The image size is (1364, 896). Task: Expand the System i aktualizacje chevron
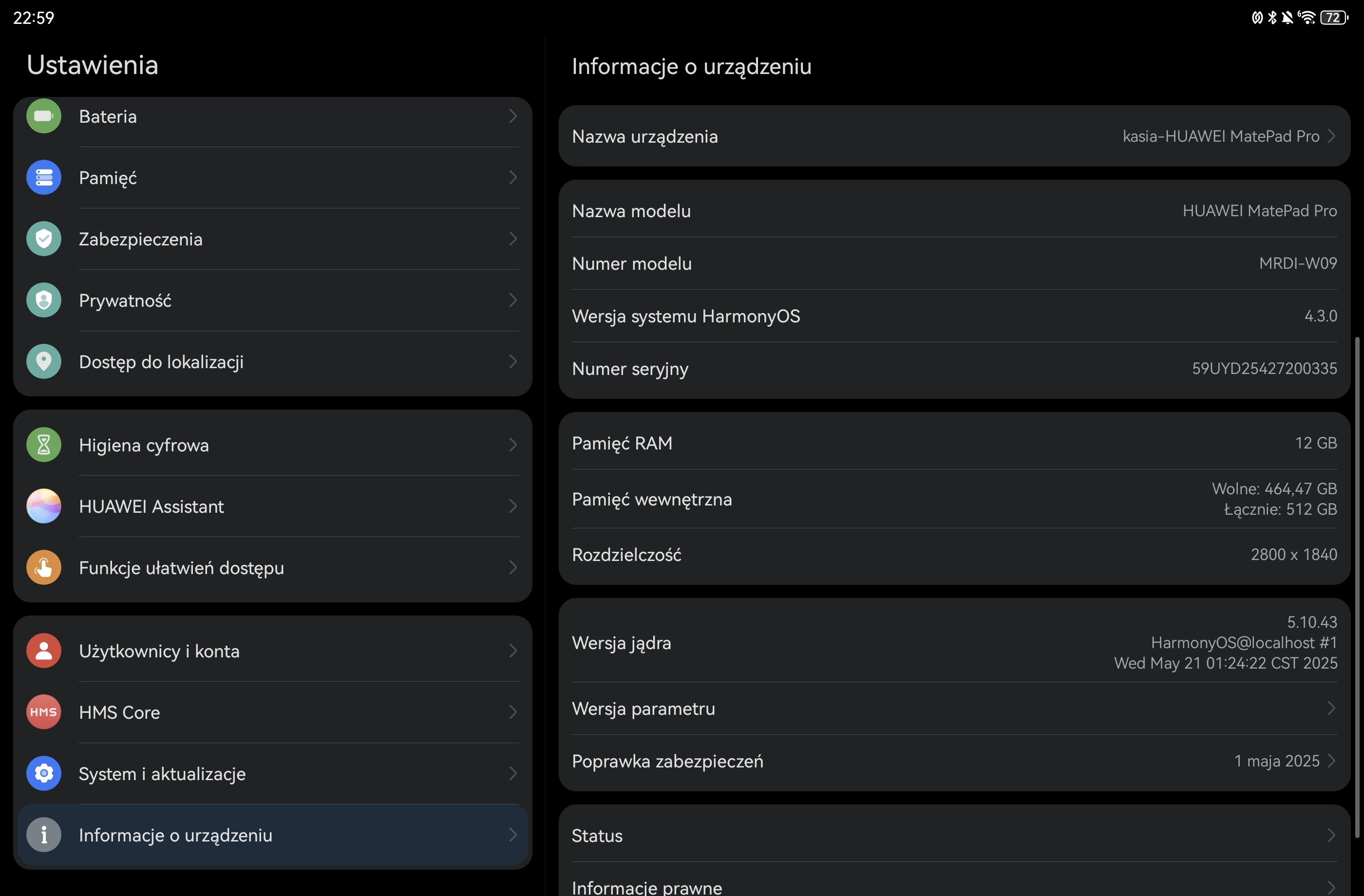[x=513, y=773]
